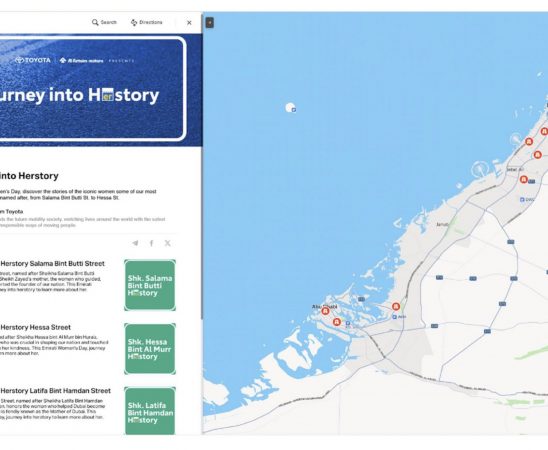548x450 pixels.
Task: Click the Salama Bint Butti Street description text
Action: 51,281
